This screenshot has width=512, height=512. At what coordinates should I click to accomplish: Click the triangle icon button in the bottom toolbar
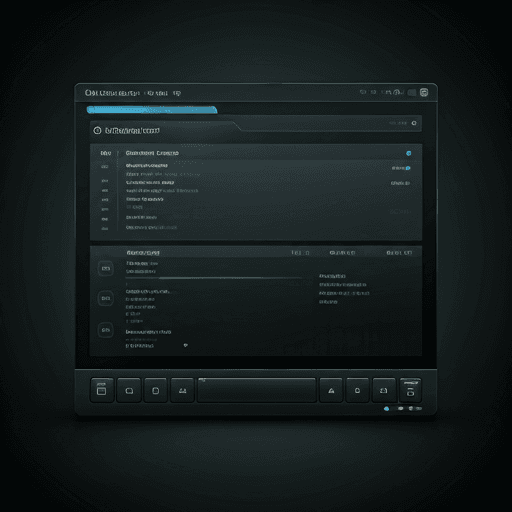pos(331,390)
